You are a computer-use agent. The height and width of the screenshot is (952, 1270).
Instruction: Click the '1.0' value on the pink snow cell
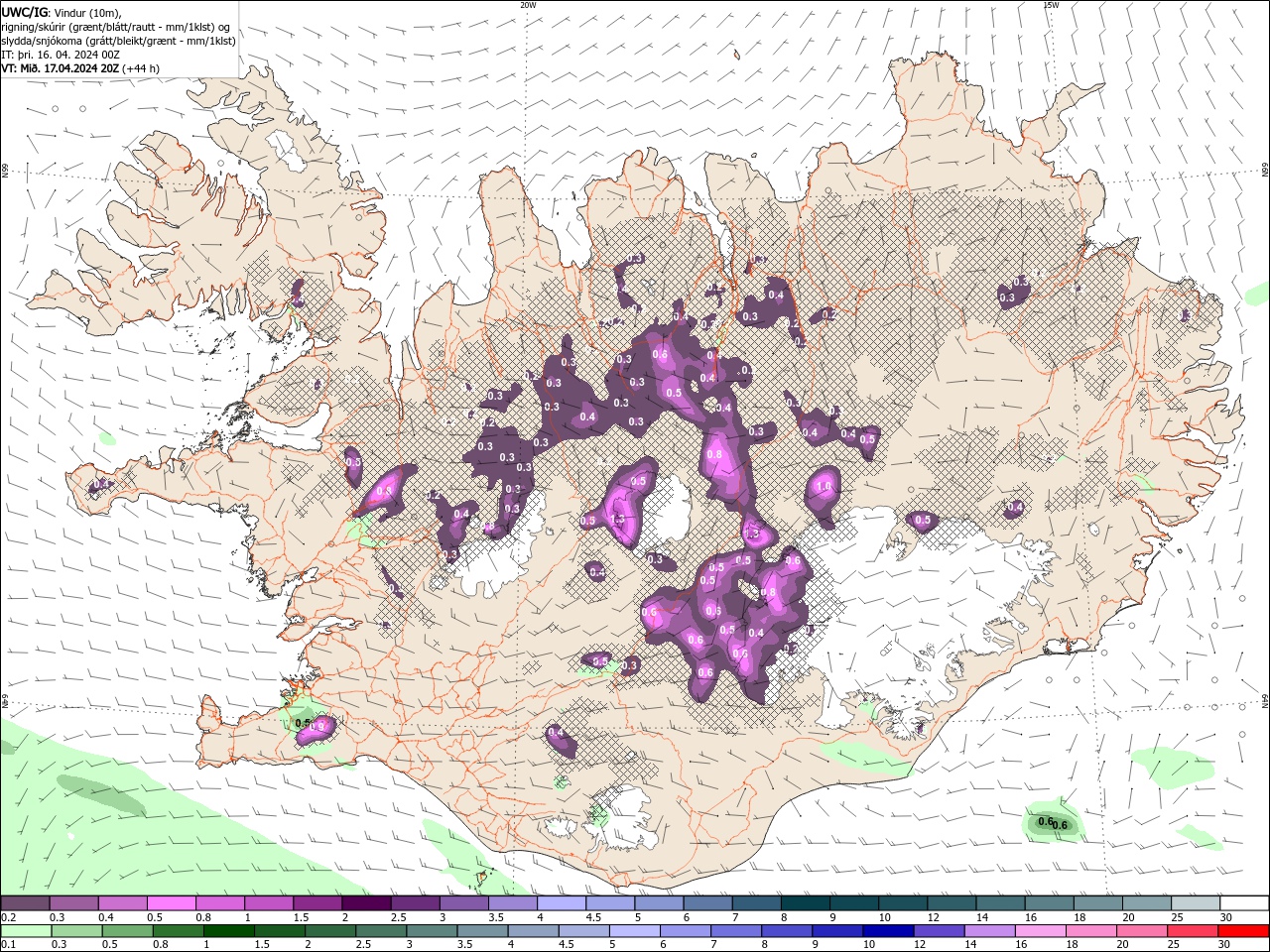point(824,487)
